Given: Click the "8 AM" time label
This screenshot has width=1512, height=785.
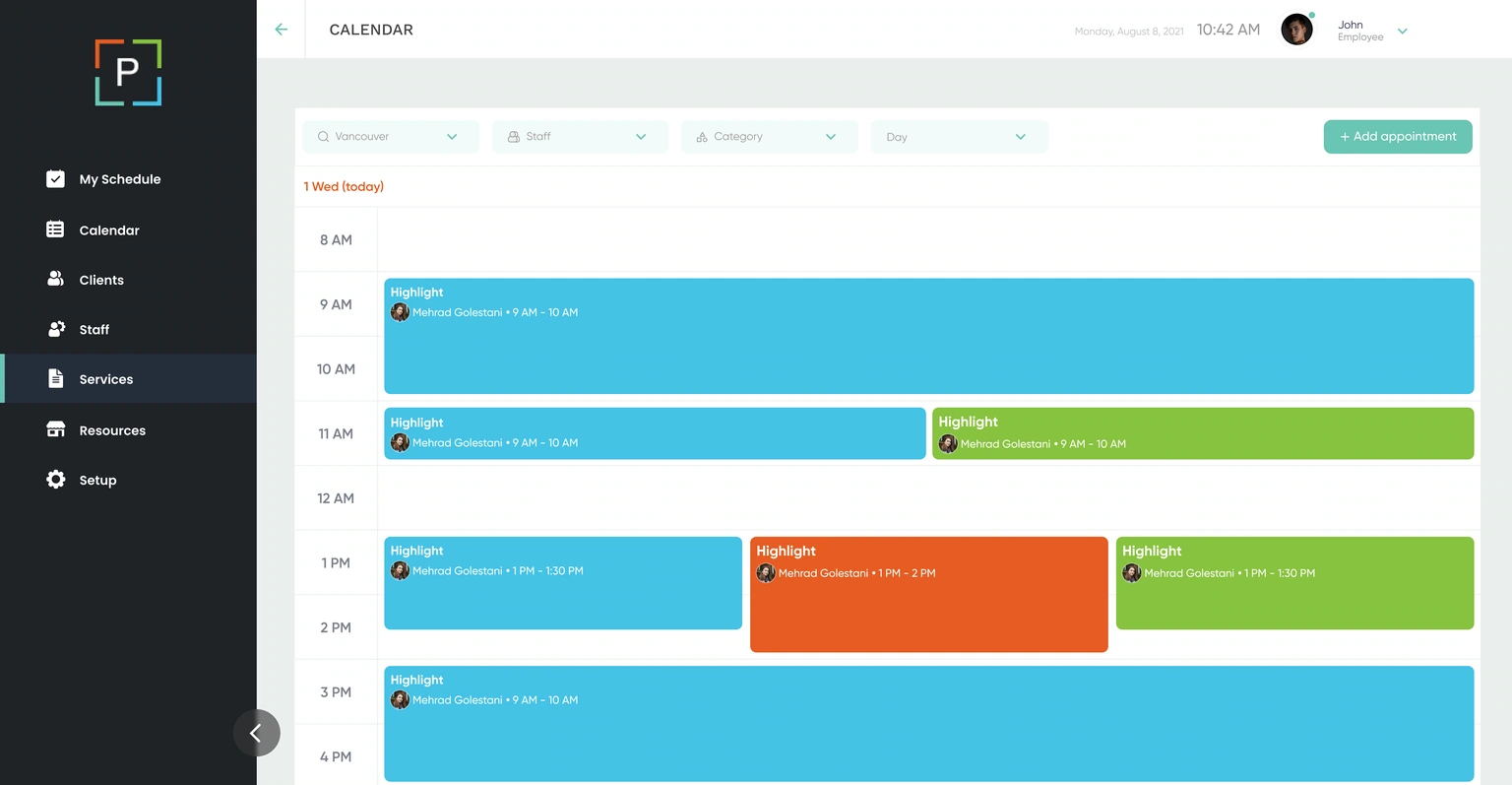Looking at the screenshot, I should coord(336,239).
